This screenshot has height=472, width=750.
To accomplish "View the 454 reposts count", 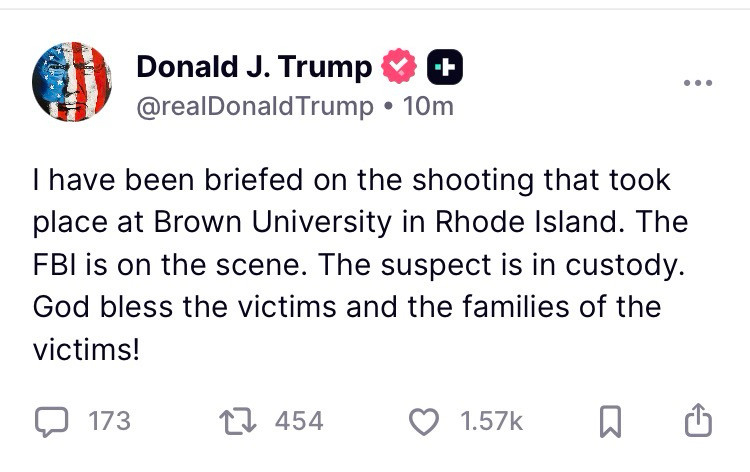I will point(299,421).
